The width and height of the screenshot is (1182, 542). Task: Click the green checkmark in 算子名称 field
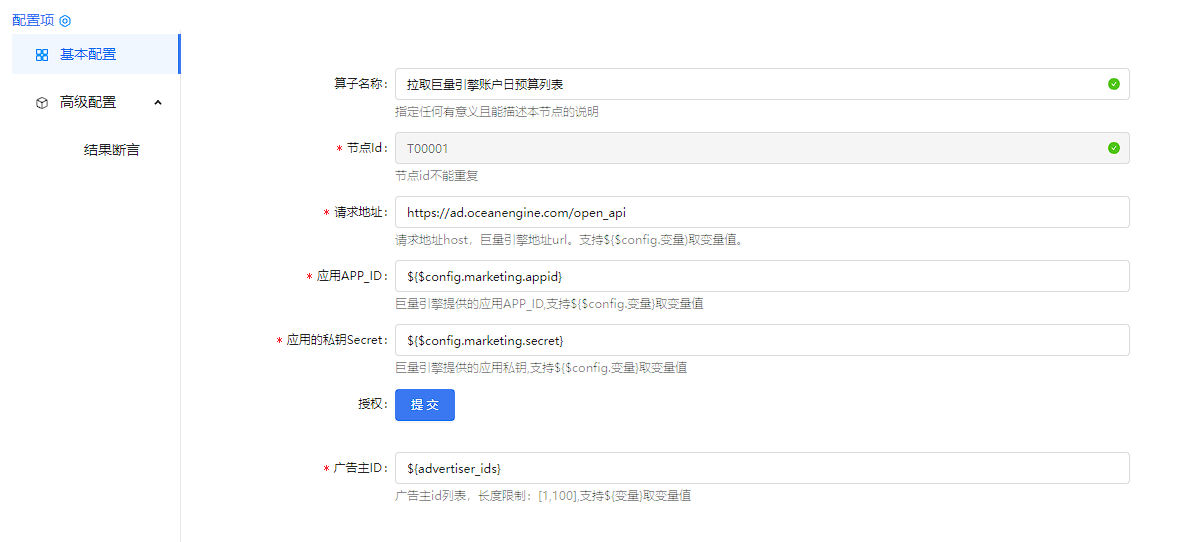click(1113, 84)
